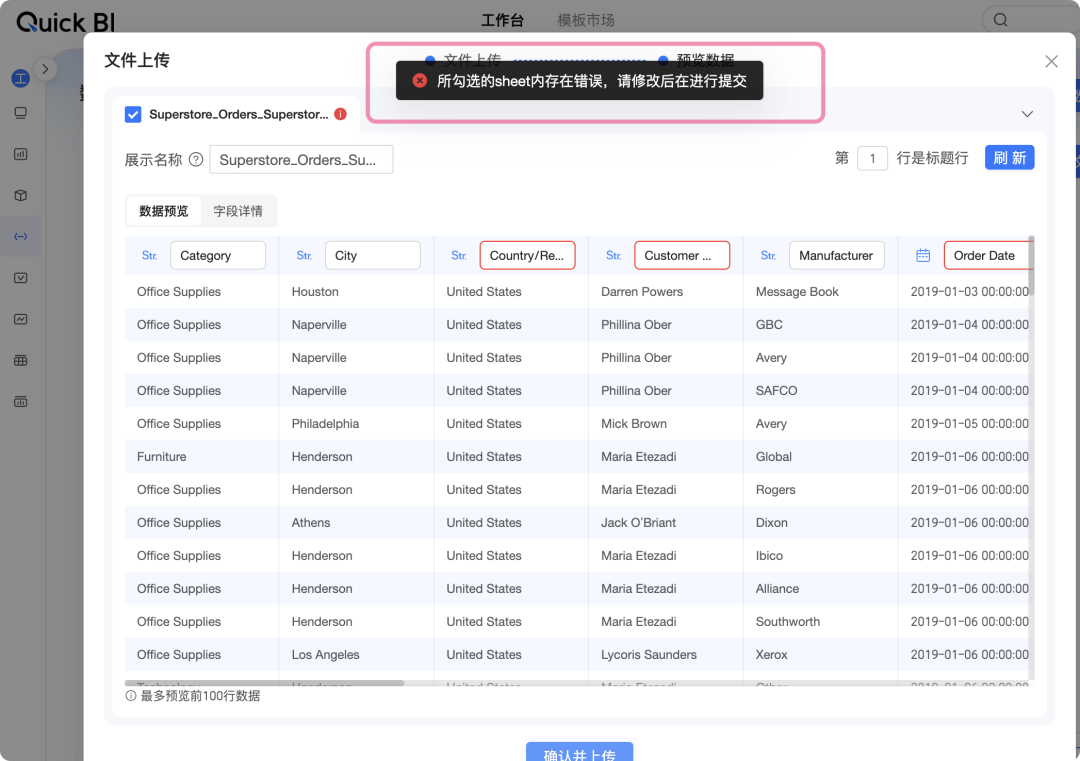Open the 模板市场 top menu

585,20
